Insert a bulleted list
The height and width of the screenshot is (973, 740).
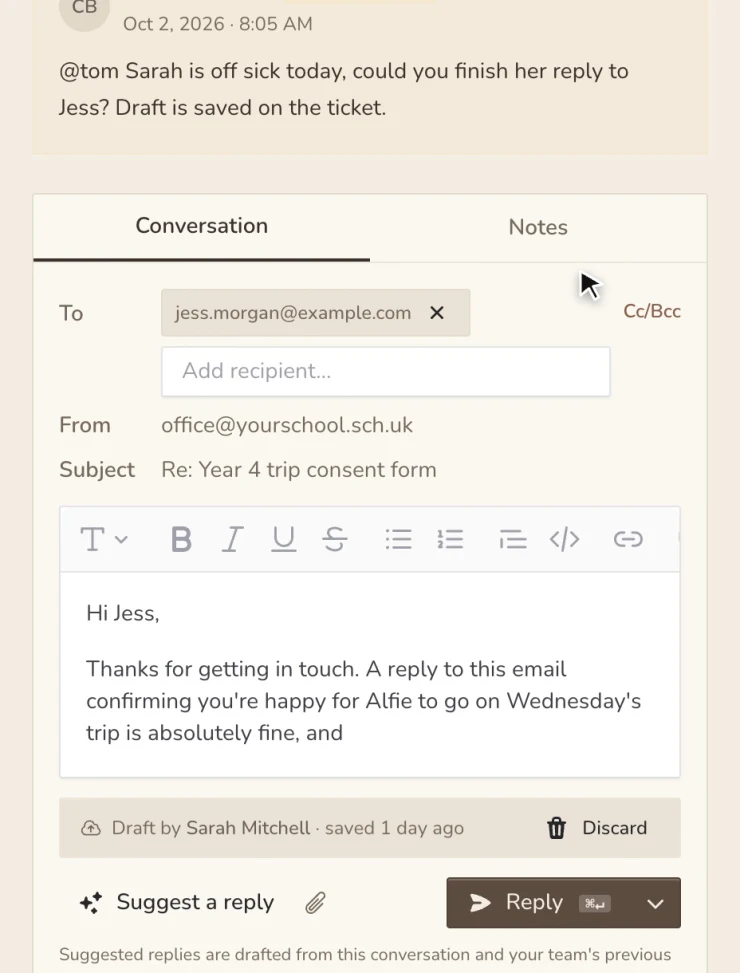tap(398, 539)
